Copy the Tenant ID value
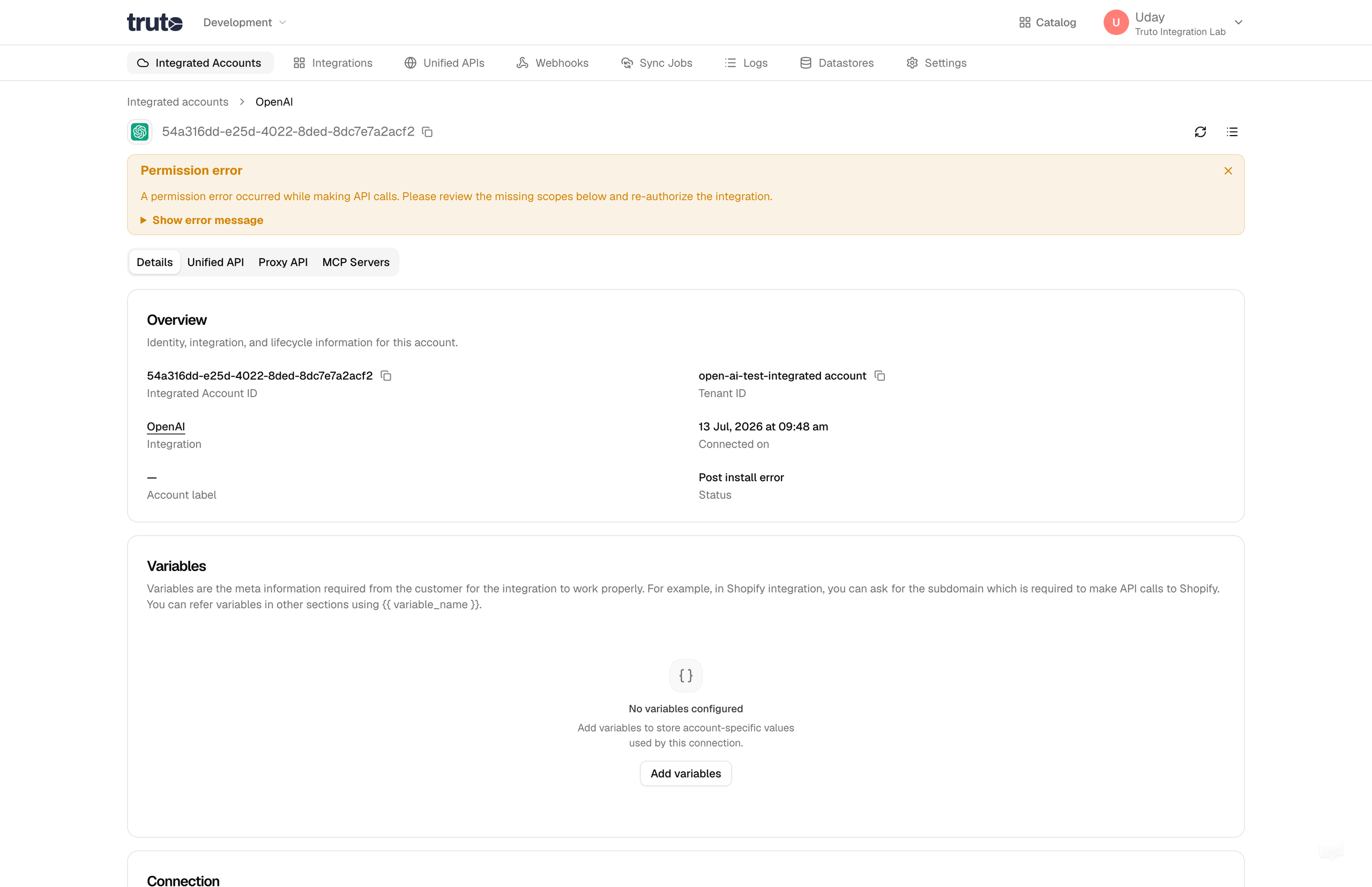 [879, 376]
